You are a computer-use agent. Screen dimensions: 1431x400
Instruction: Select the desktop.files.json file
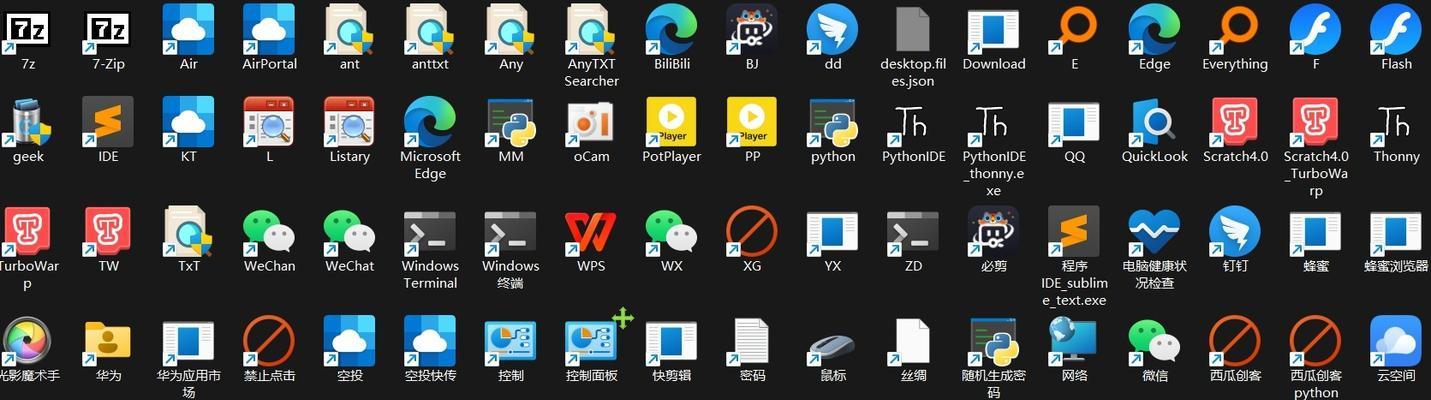click(913, 30)
